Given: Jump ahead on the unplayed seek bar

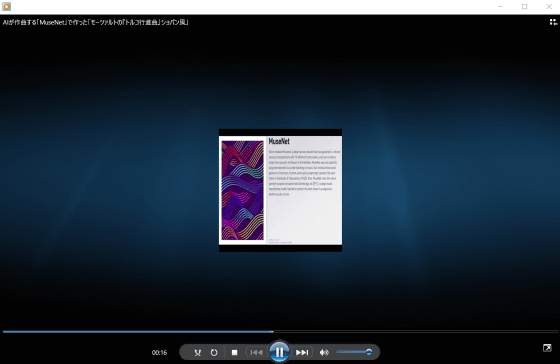Looking at the screenshot, I should [x=415, y=332].
